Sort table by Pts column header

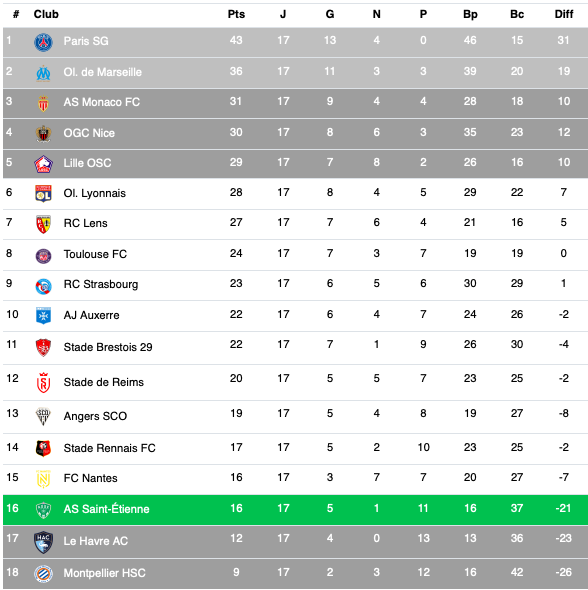(x=236, y=14)
